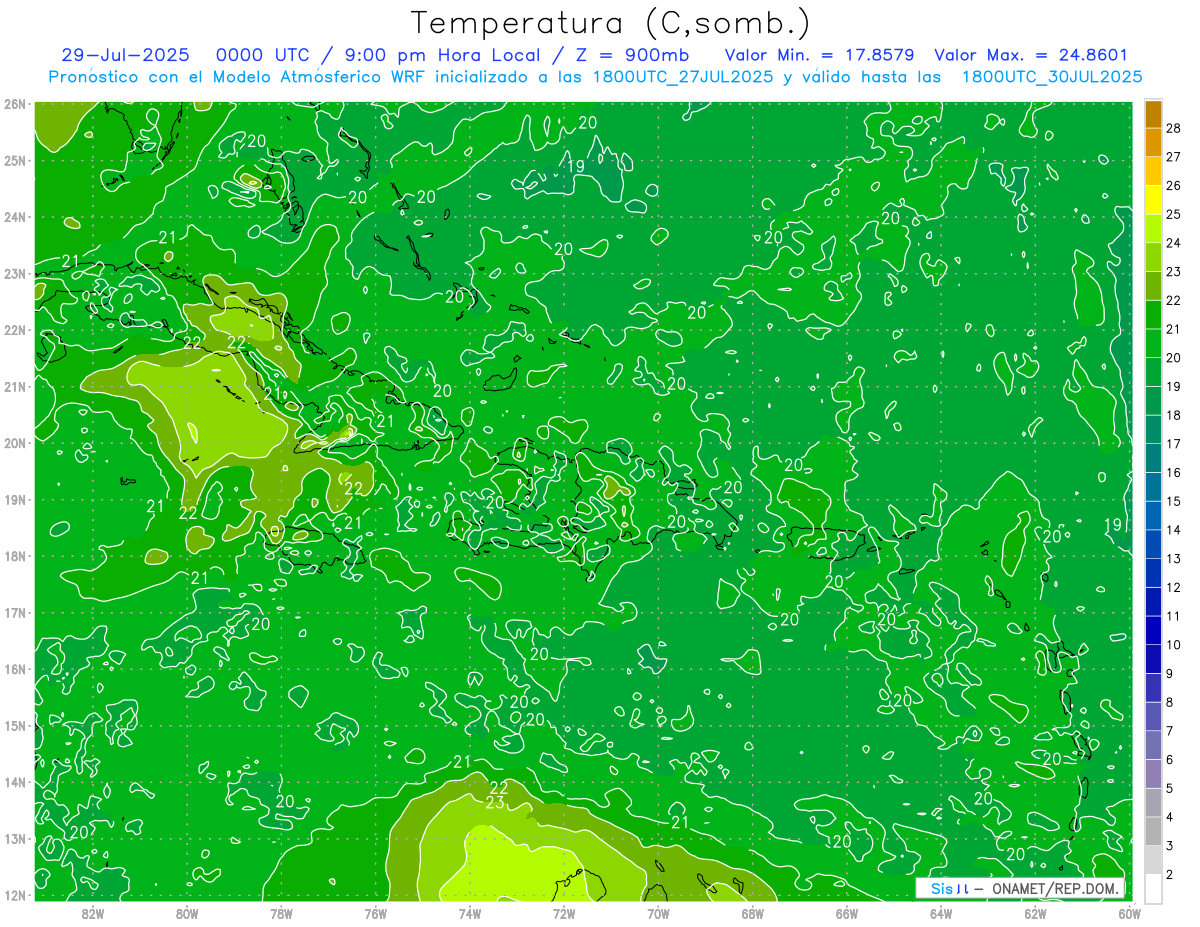Pick the purple swatch between 6 and 7
This screenshot has width=1200, height=927.
(x=1152, y=746)
